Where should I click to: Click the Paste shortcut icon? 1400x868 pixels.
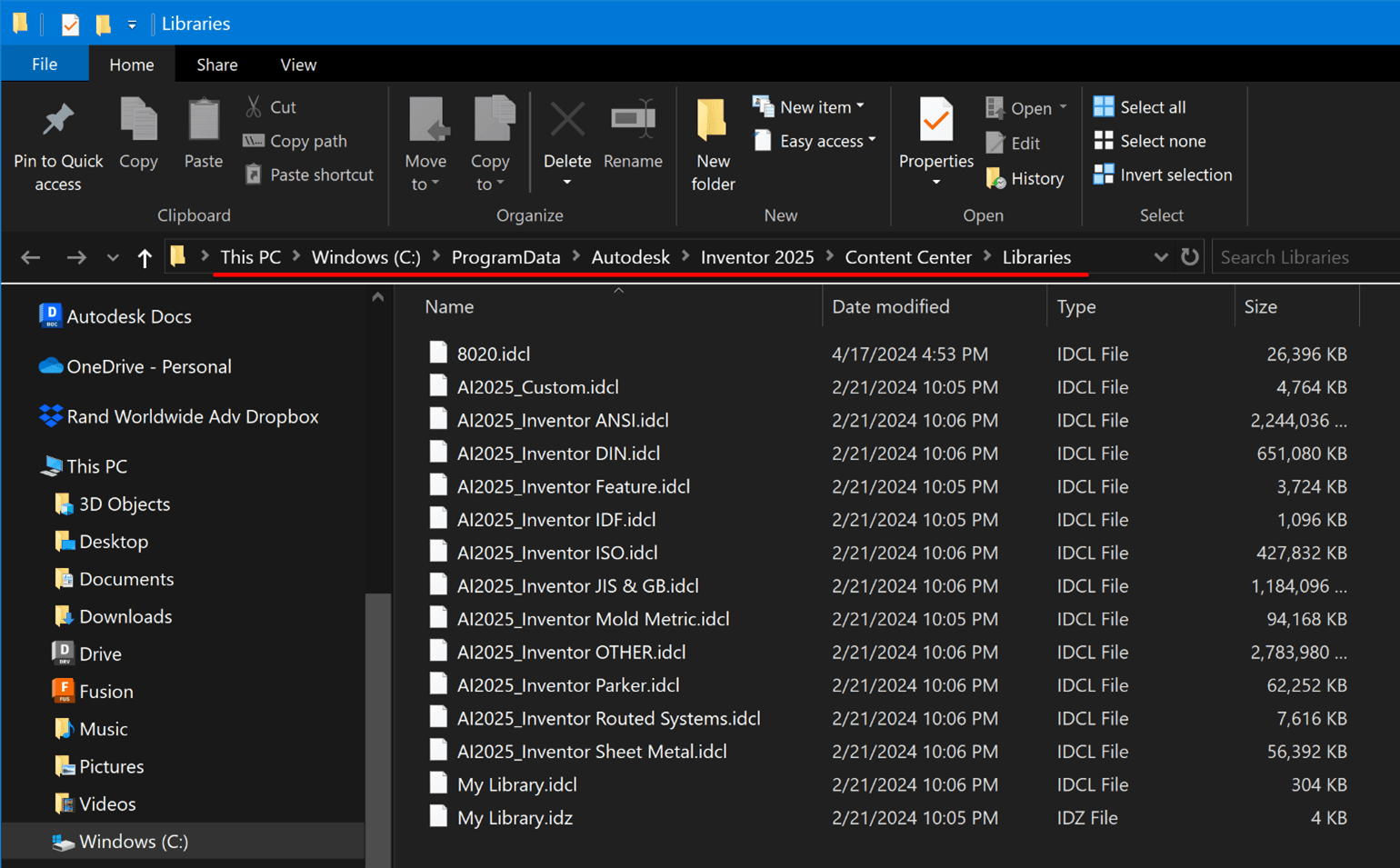pyautogui.click(x=254, y=175)
